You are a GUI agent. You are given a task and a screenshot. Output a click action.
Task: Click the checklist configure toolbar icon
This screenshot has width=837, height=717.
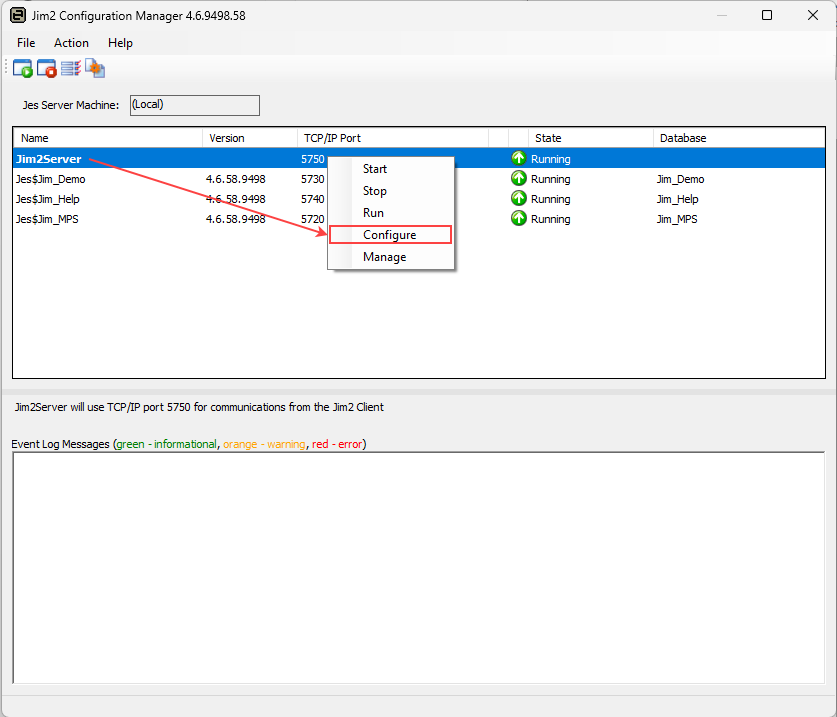click(x=71, y=69)
